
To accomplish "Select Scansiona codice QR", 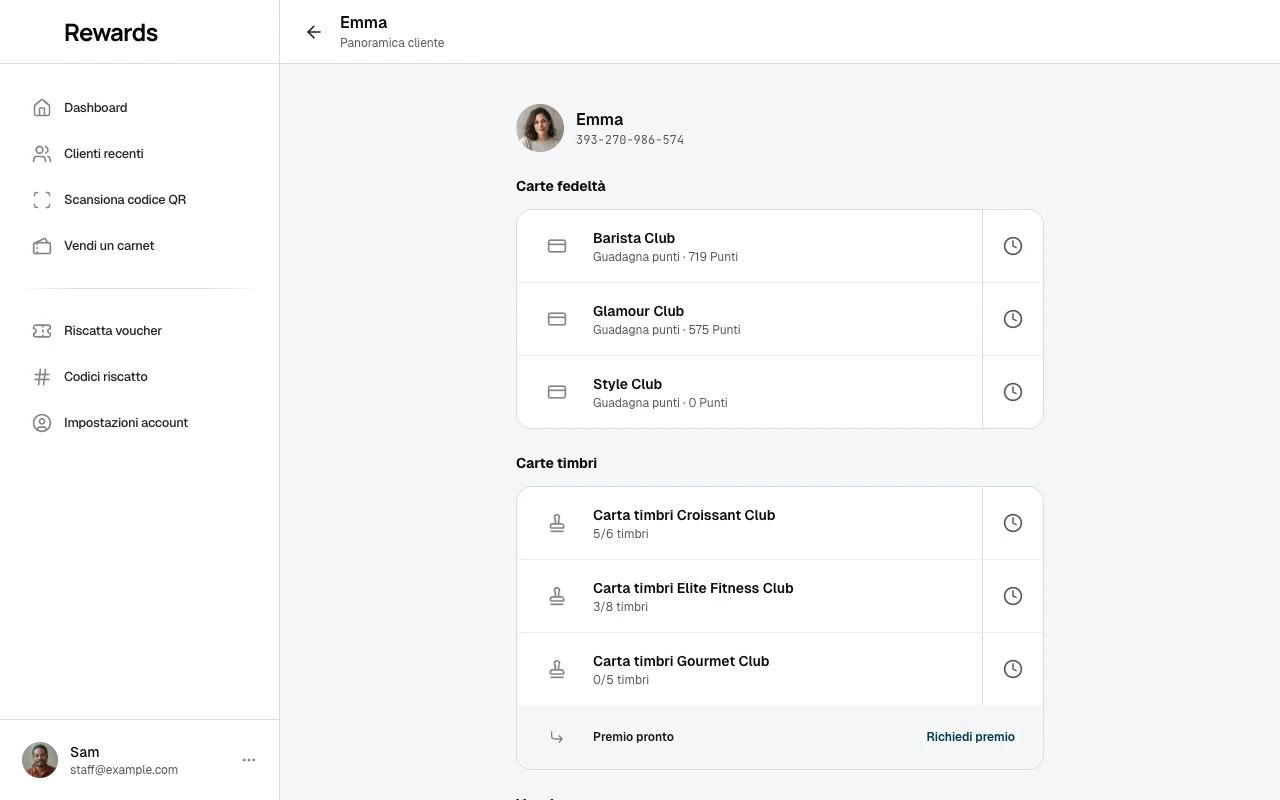I will coord(140,200).
